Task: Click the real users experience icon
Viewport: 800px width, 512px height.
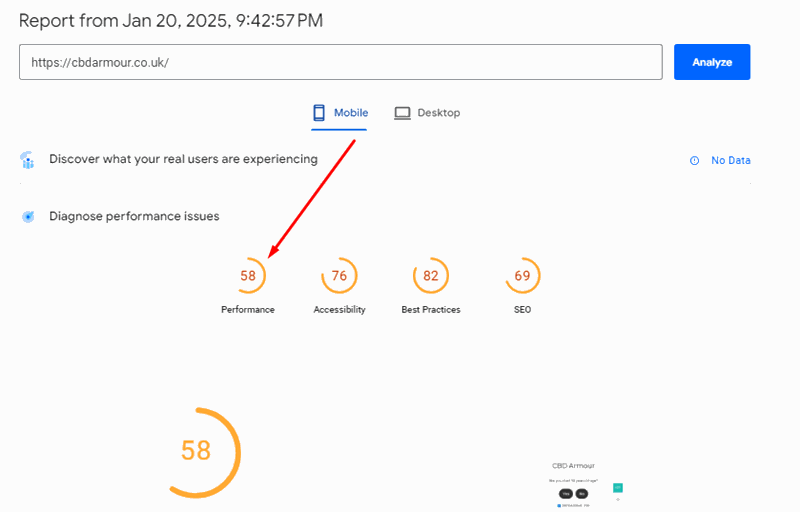Action: [28, 160]
